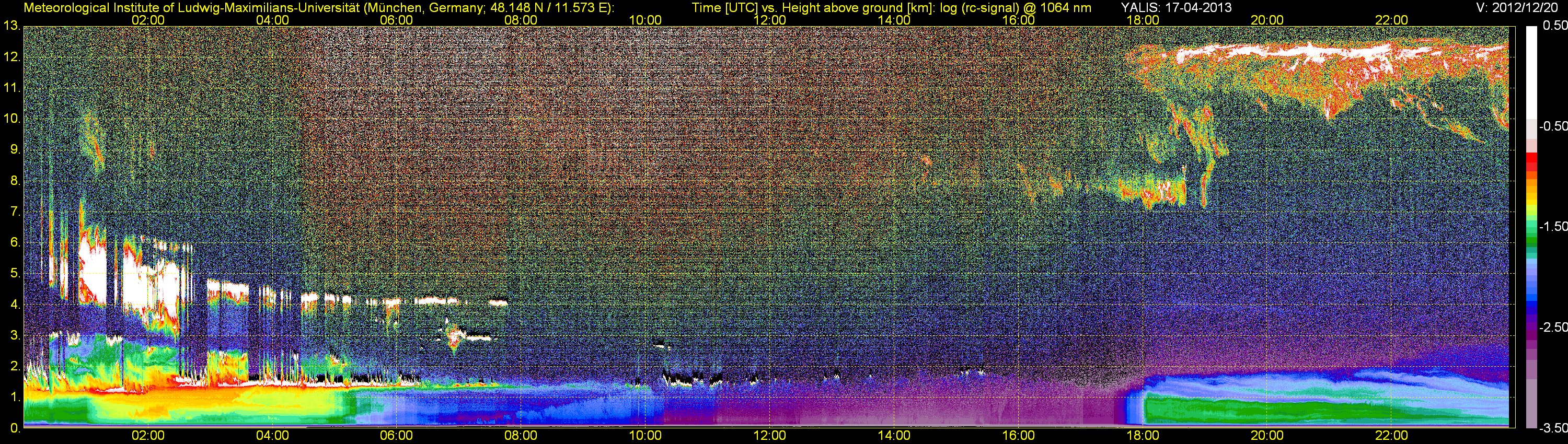Click the 12 km height axis label
The image size is (1568, 444).
click(11, 57)
